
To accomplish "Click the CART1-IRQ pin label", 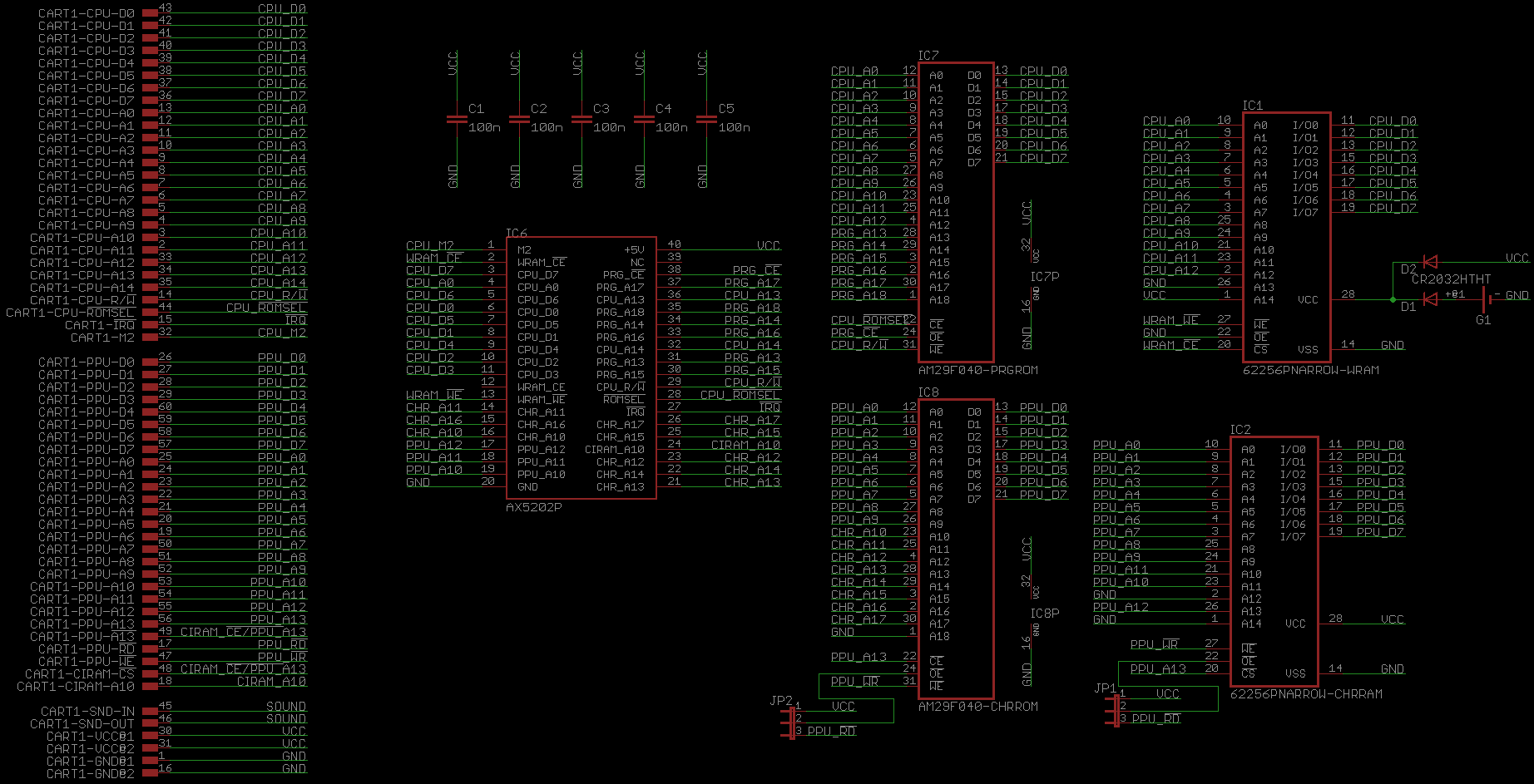I will coord(100,325).
